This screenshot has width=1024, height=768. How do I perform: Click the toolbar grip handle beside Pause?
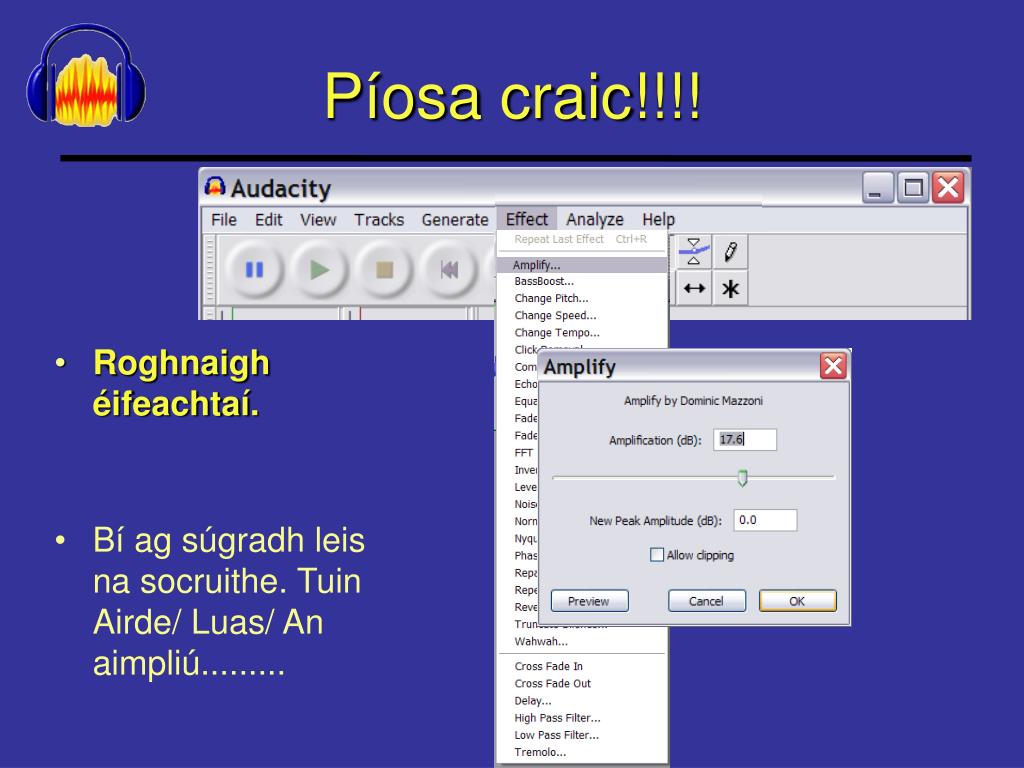[210, 269]
